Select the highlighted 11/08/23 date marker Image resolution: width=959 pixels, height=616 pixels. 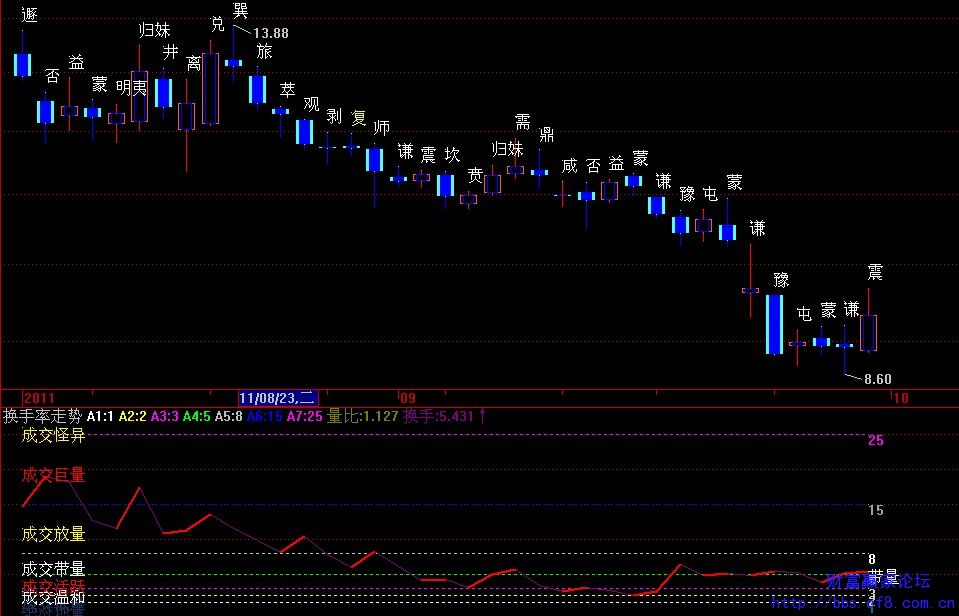coord(277,397)
